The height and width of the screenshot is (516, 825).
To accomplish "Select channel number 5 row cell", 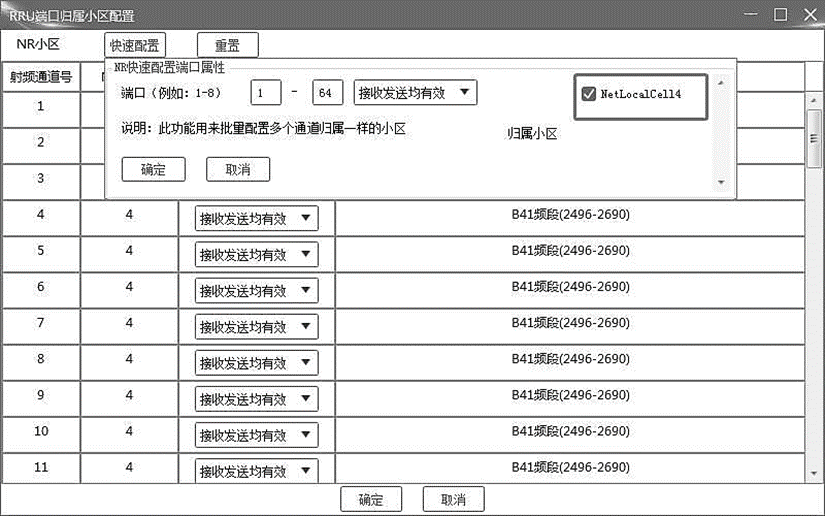I will point(41,254).
